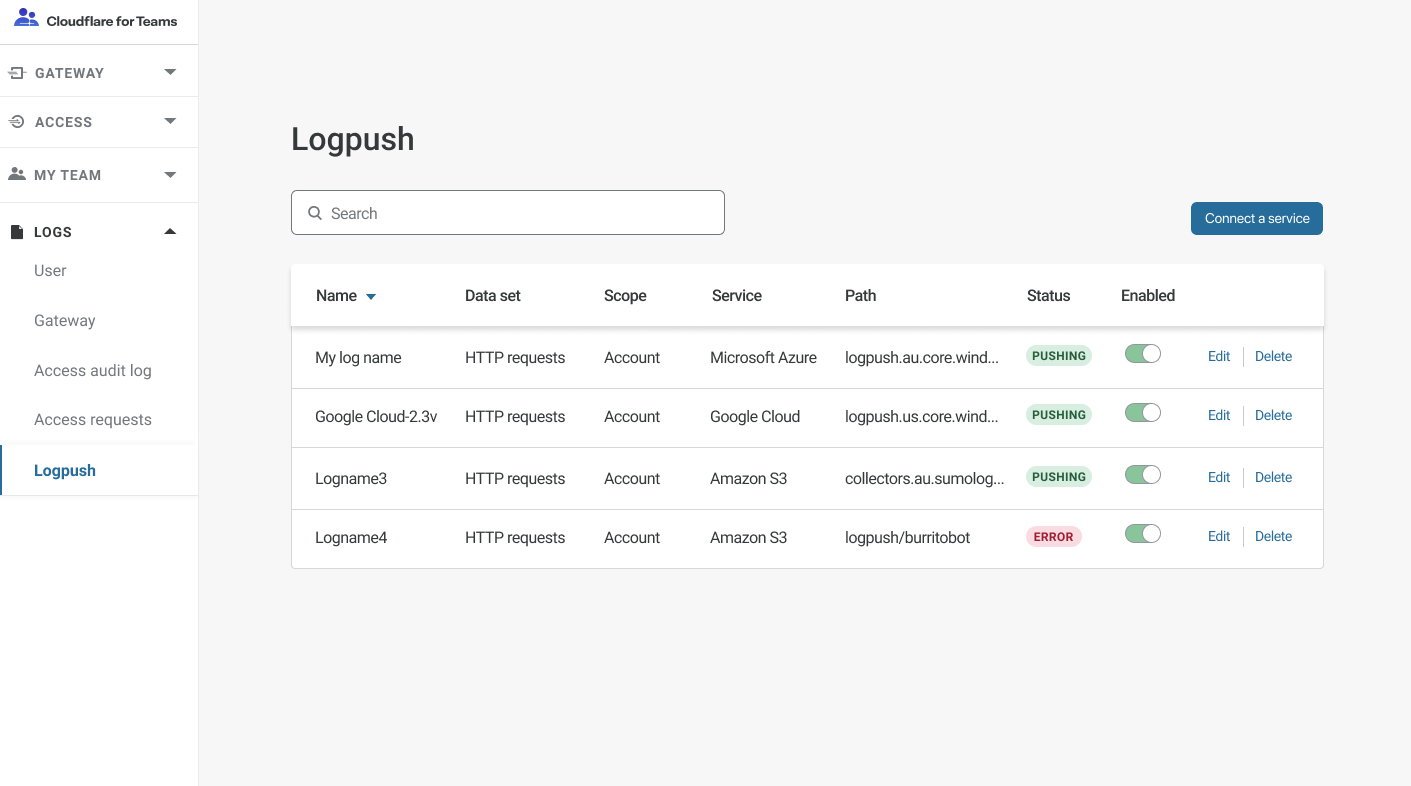Click the Data set column header
The height and width of the screenshot is (786, 1411).
[x=493, y=295]
